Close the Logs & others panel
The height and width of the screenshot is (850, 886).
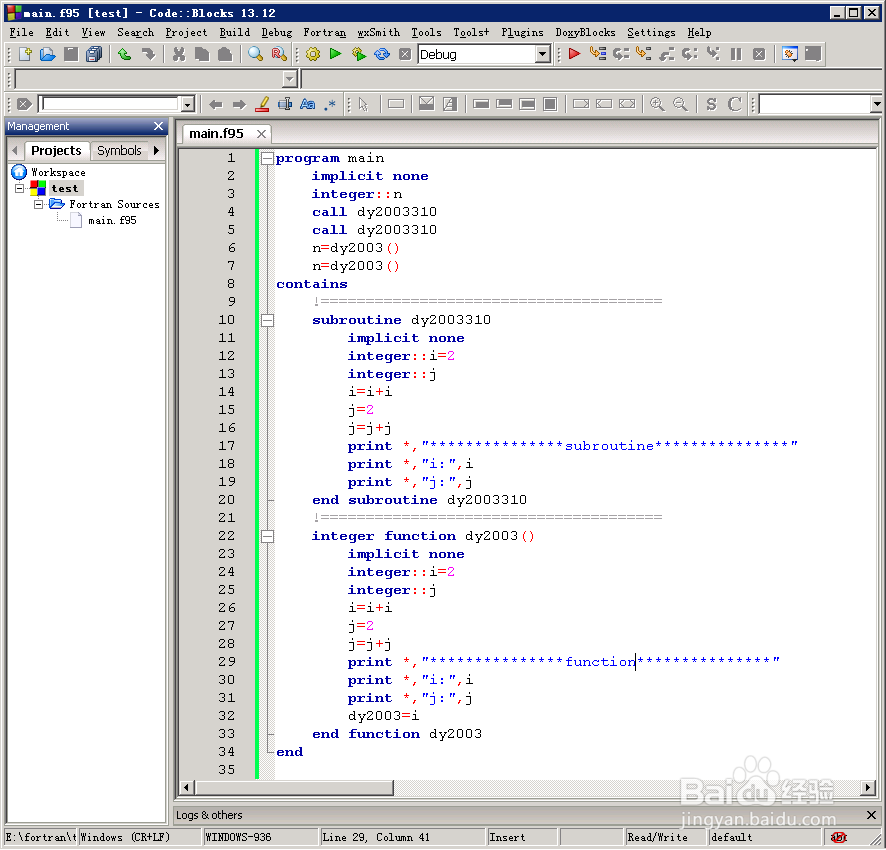coord(871,814)
